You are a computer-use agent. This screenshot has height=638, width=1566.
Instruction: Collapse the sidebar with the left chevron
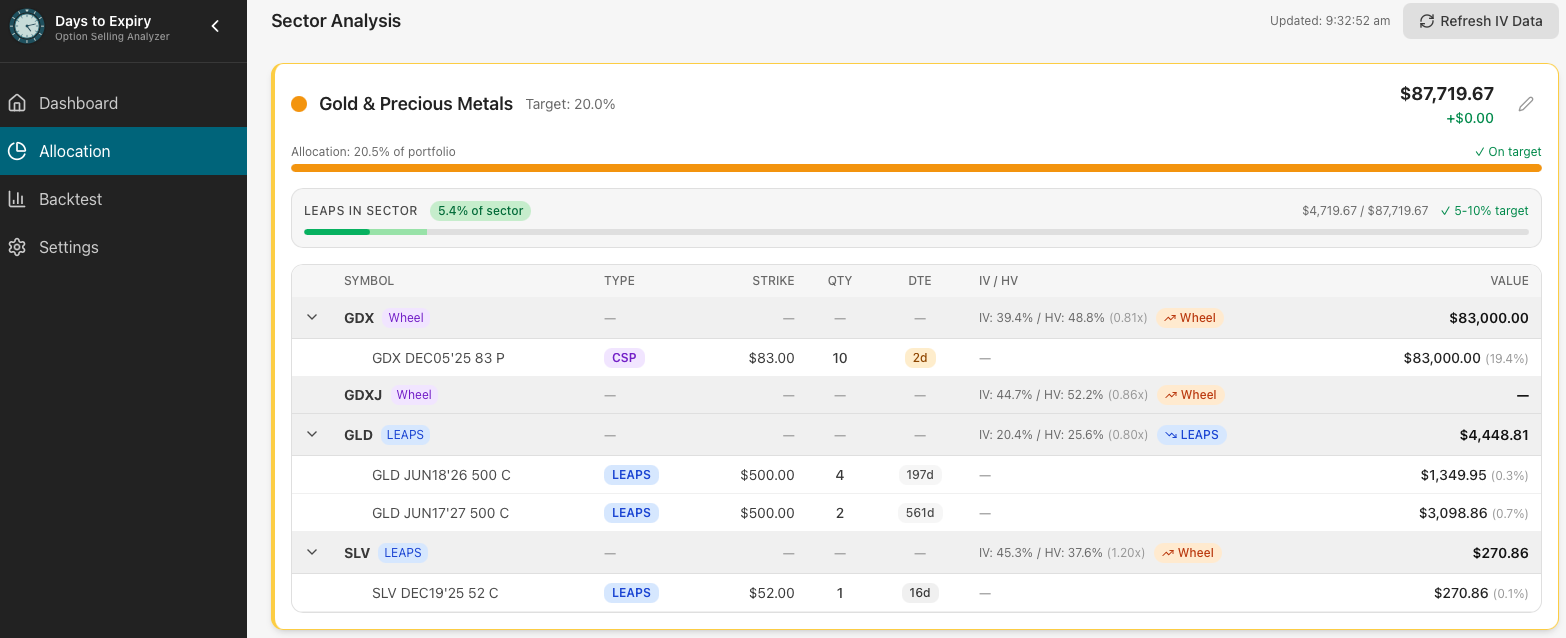tap(214, 26)
